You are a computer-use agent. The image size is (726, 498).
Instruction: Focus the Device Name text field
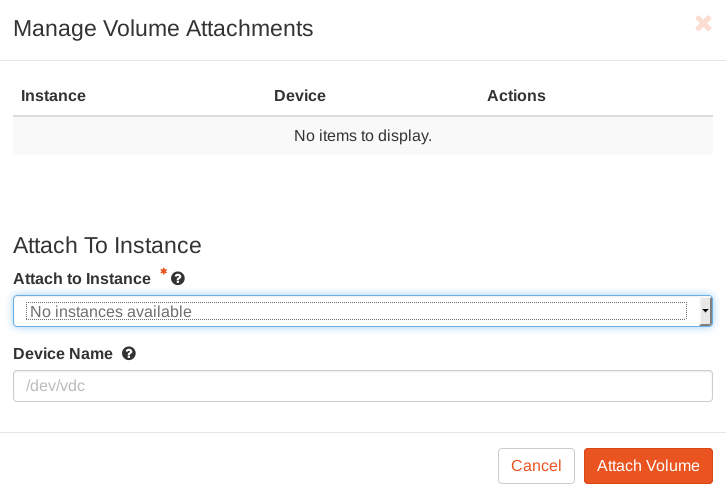point(362,386)
